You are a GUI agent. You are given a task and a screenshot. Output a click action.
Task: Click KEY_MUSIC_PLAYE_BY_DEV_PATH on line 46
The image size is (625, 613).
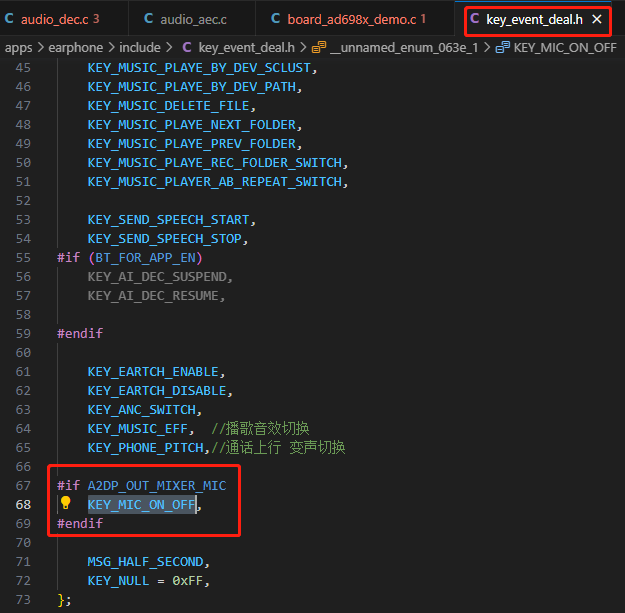[191, 87]
